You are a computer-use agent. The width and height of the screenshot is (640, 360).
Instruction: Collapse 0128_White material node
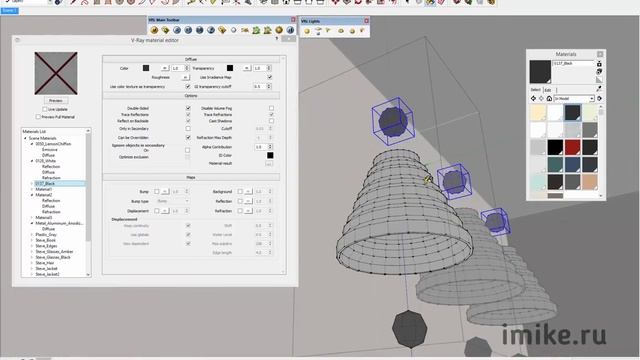32,161
